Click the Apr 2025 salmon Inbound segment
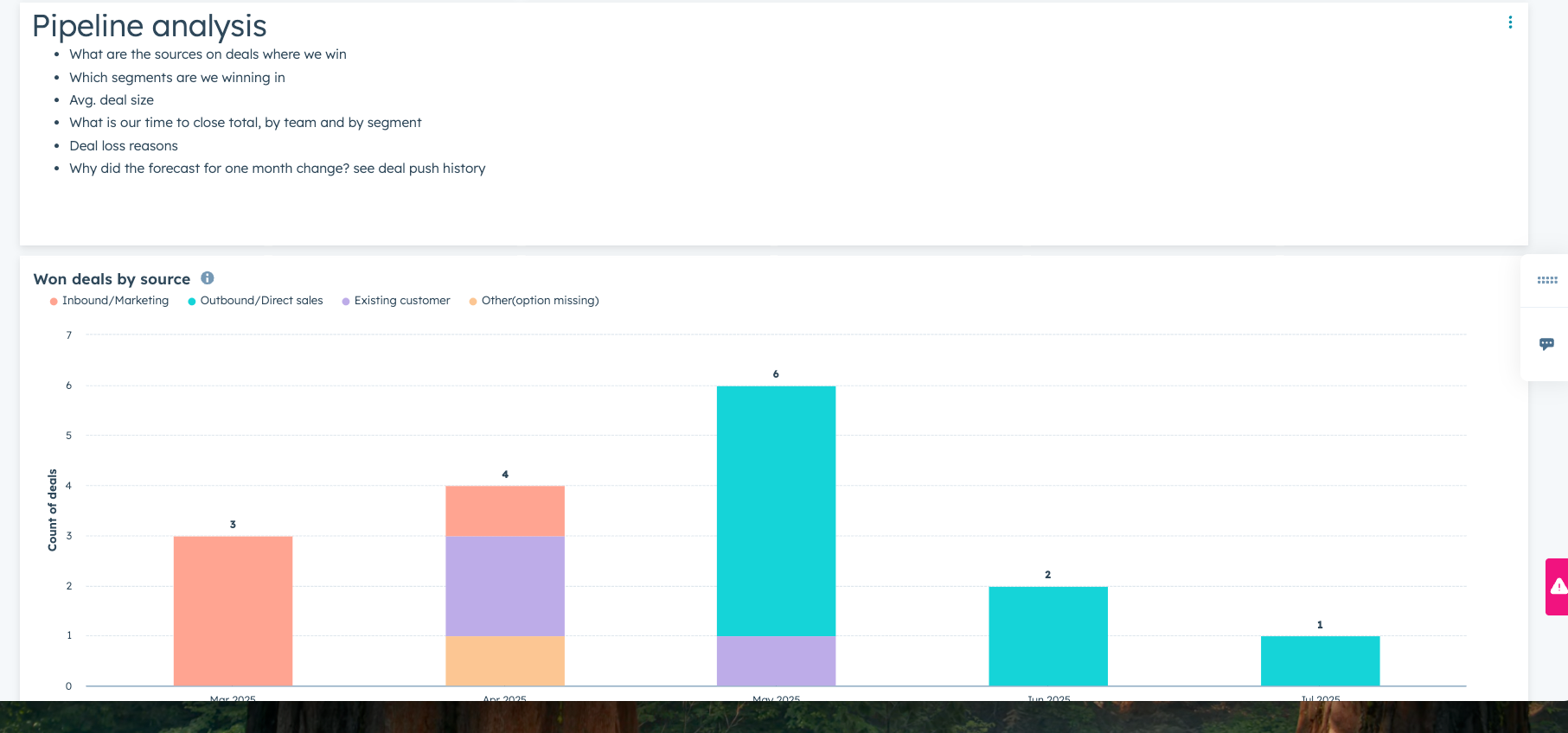 [505, 510]
